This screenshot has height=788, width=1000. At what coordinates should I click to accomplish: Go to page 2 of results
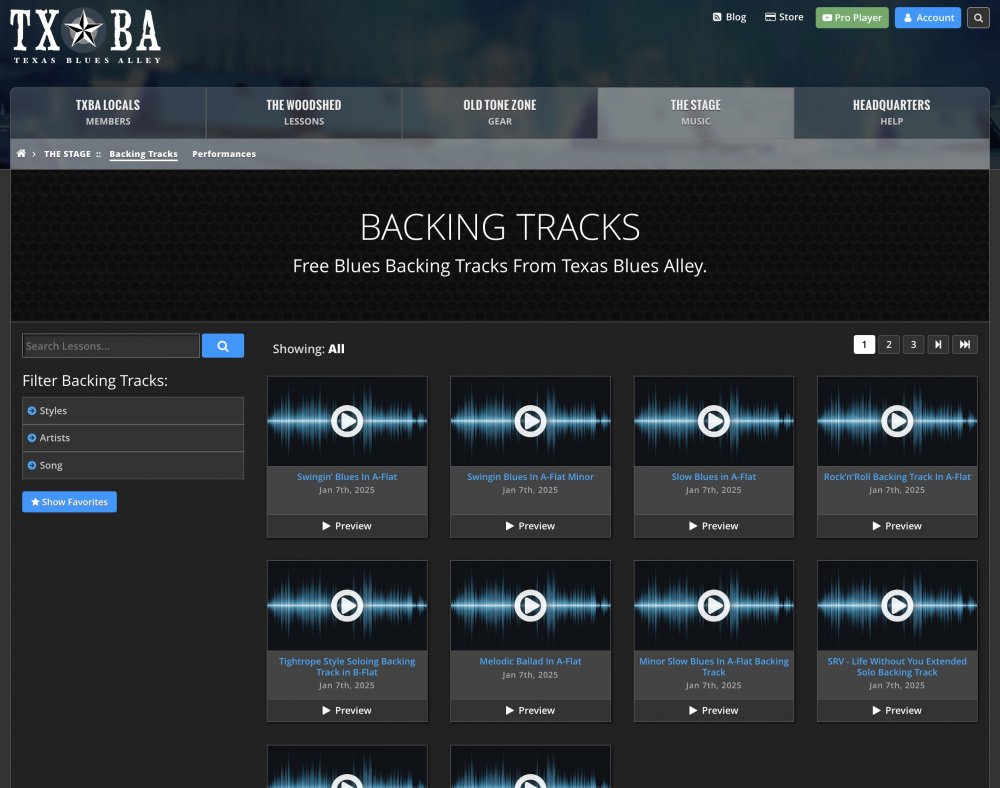[889, 345]
